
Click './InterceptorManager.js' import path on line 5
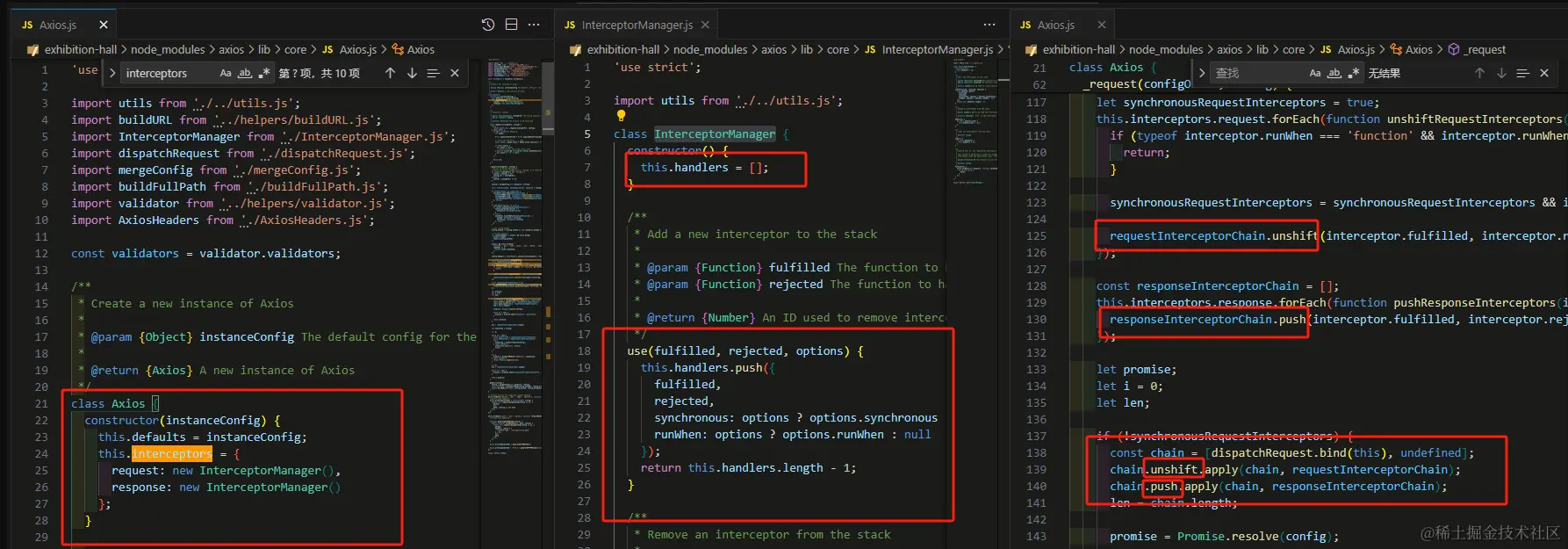pos(368,136)
